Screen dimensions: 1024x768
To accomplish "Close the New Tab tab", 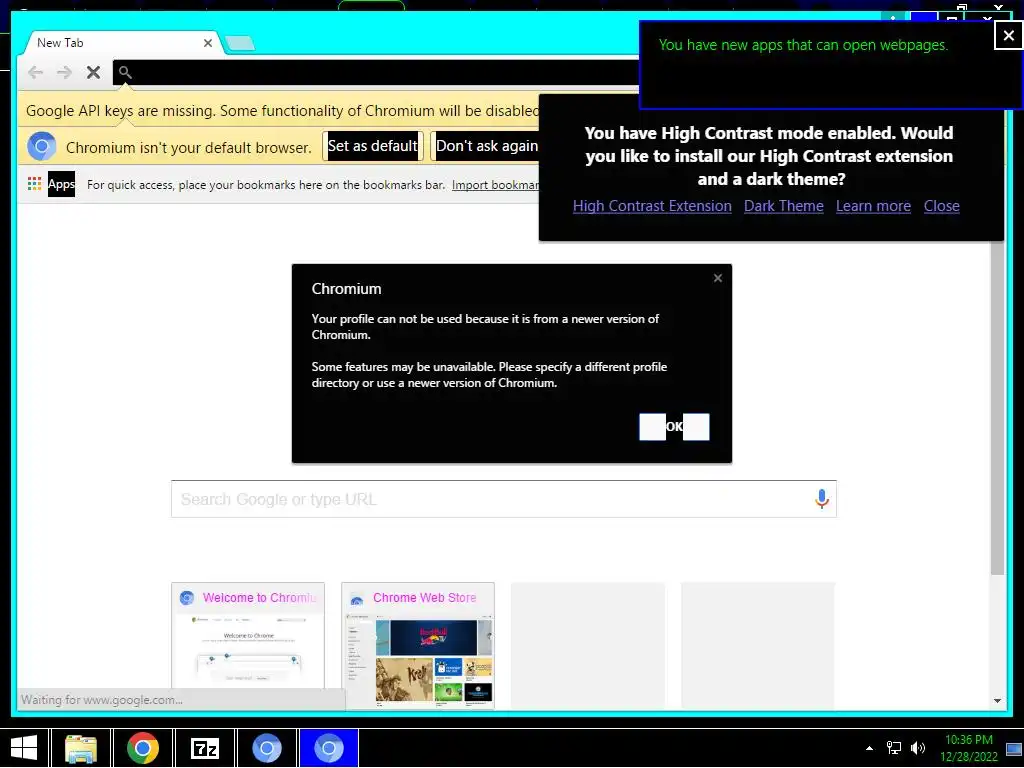I will 208,43.
